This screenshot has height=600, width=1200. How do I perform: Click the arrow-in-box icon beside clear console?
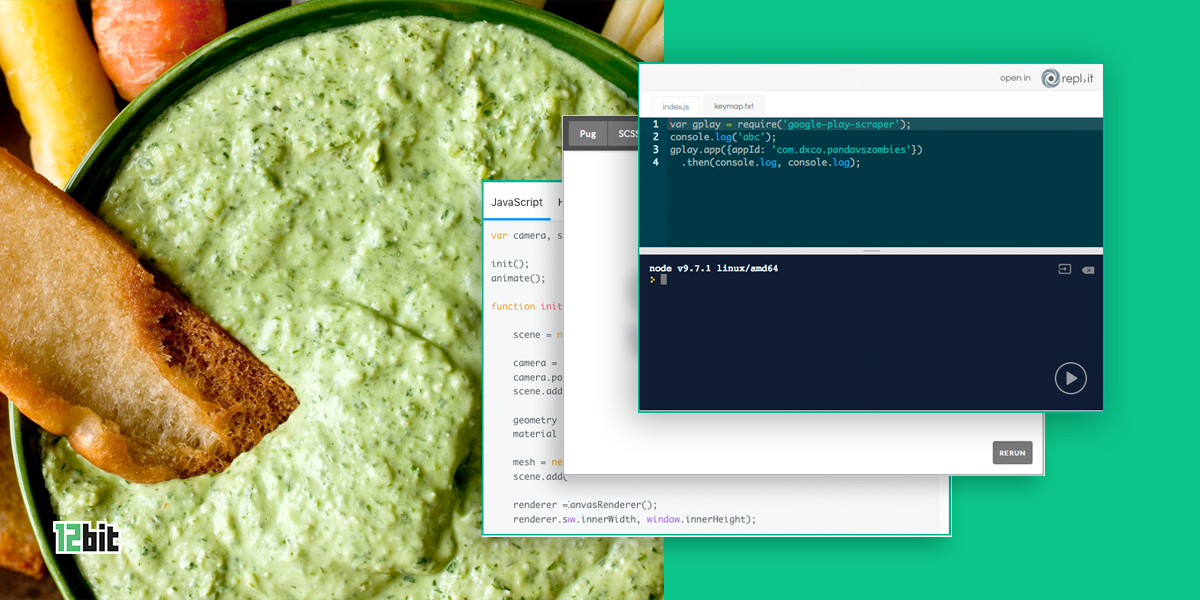tap(1065, 269)
